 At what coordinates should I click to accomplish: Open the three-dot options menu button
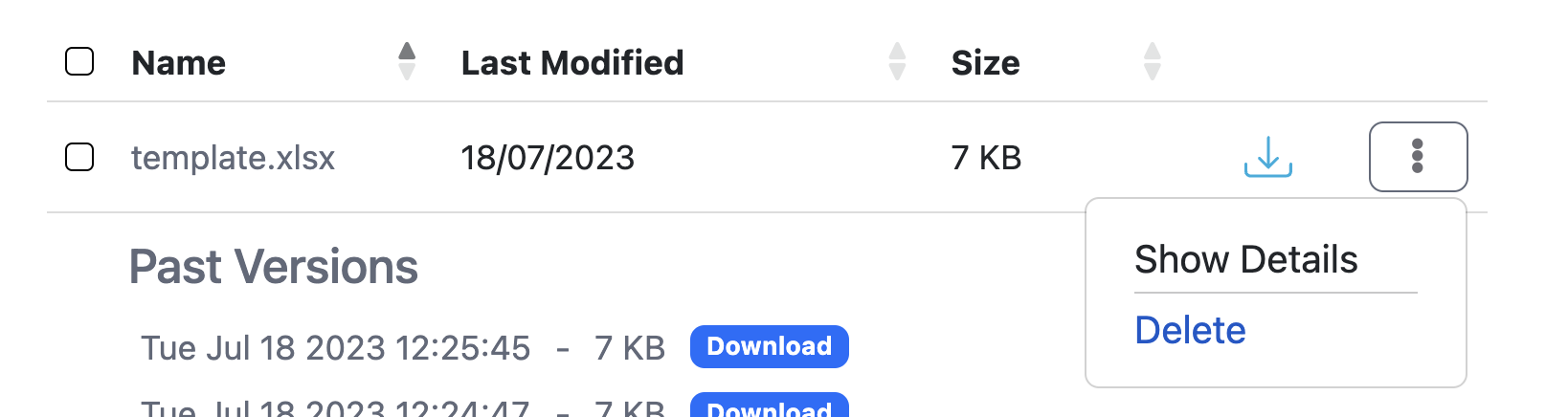coord(1418,157)
